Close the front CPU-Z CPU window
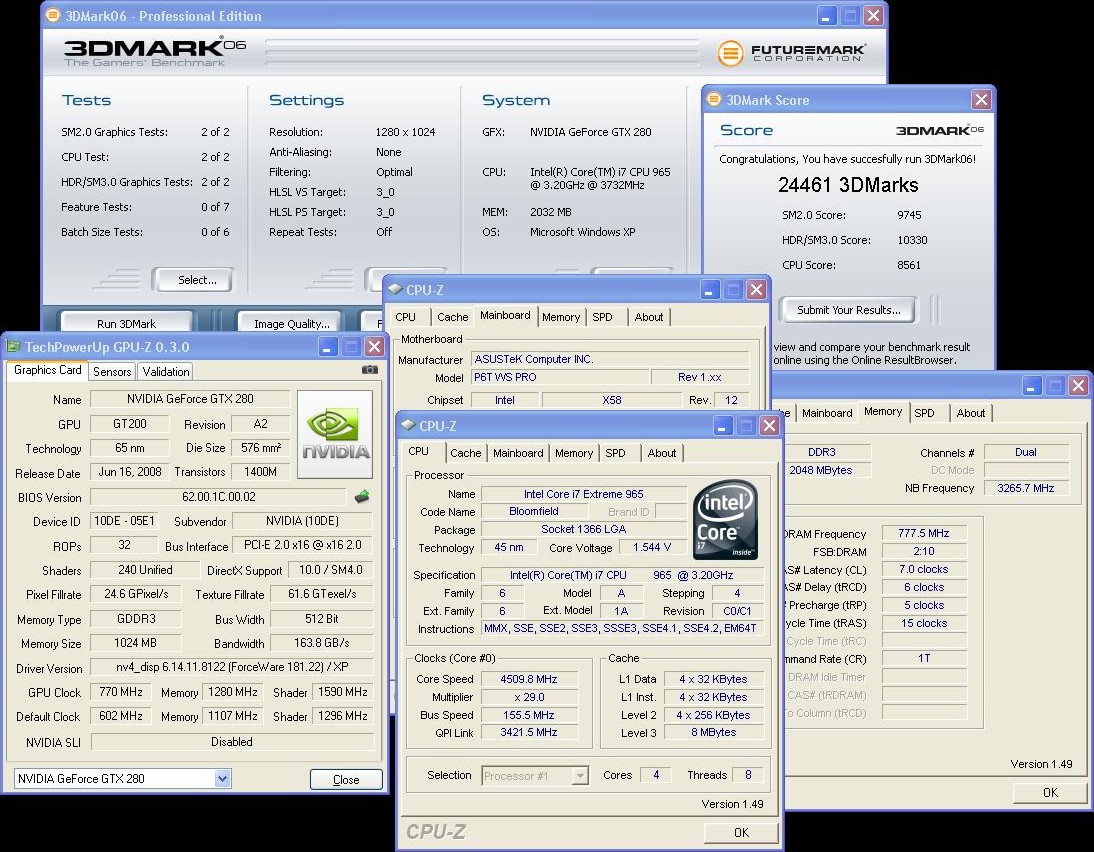The height and width of the screenshot is (852, 1094). (x=769, y=425)
